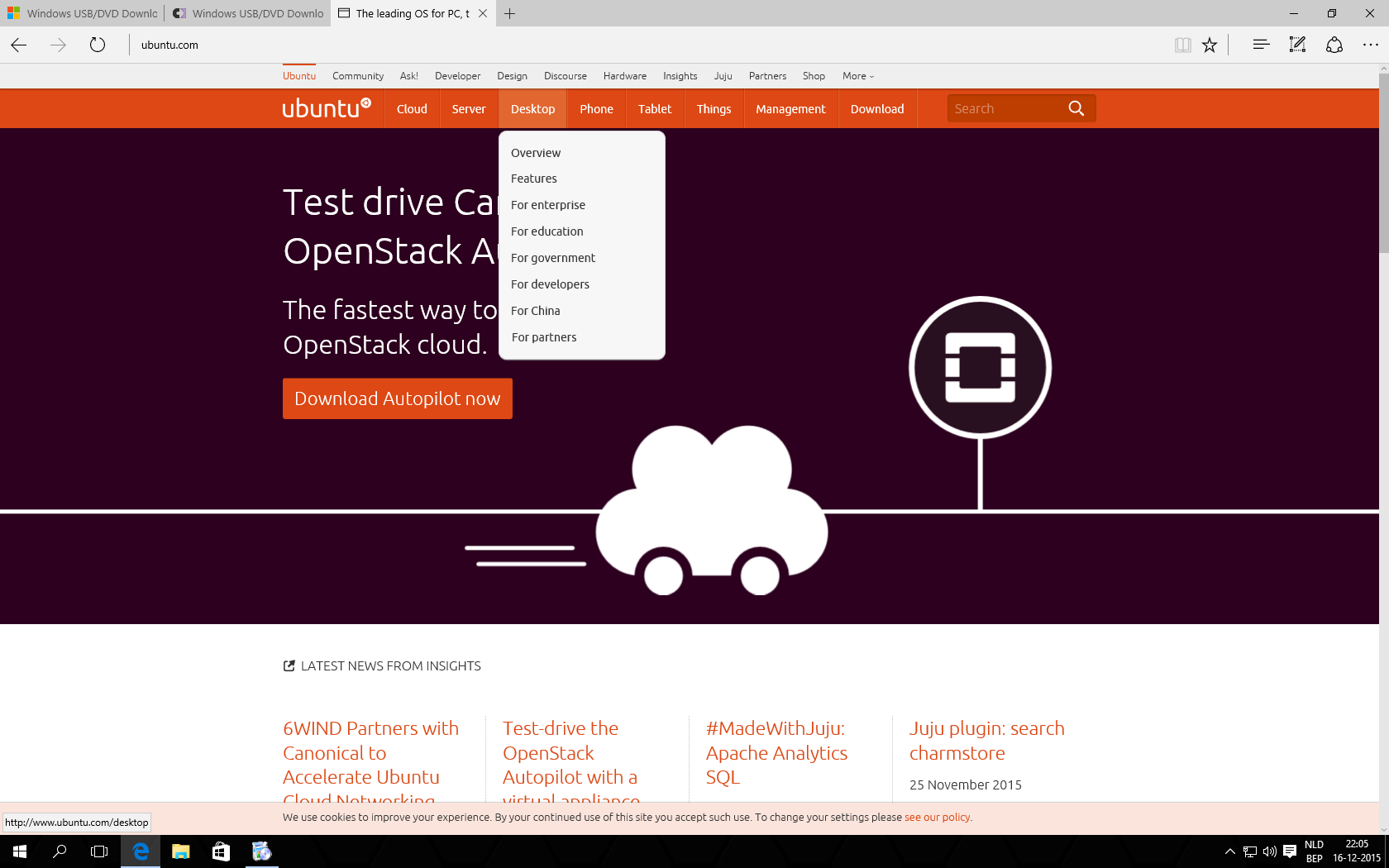Screen dimensions: 1389x868
Task: Click the Share icon in Edge's toolbar
Action: [1335, 45]
